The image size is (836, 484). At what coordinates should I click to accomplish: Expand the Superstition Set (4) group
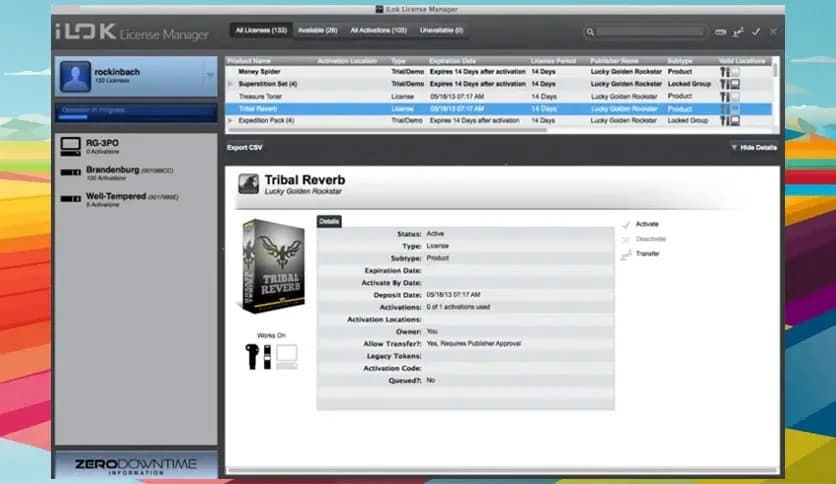tap(231, 84)
